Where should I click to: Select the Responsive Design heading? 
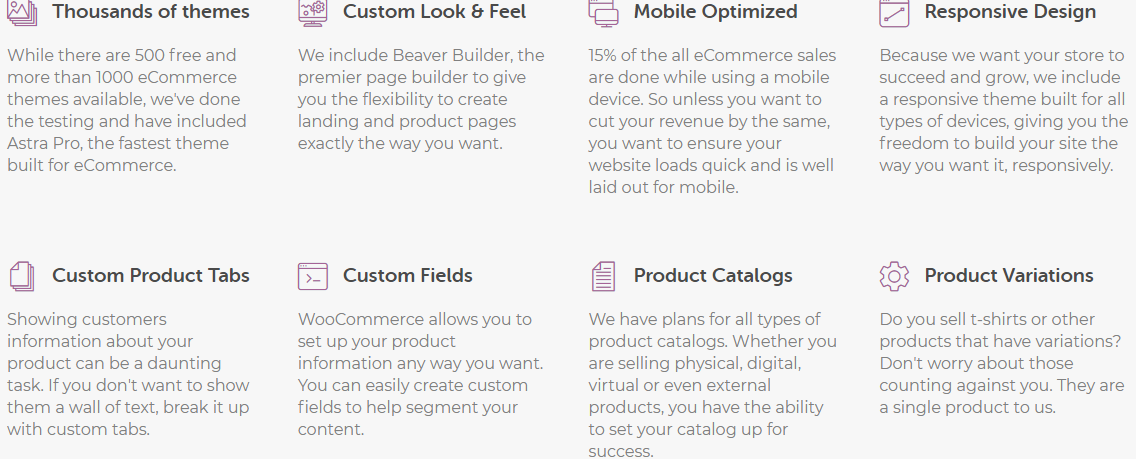point(1010,12)
